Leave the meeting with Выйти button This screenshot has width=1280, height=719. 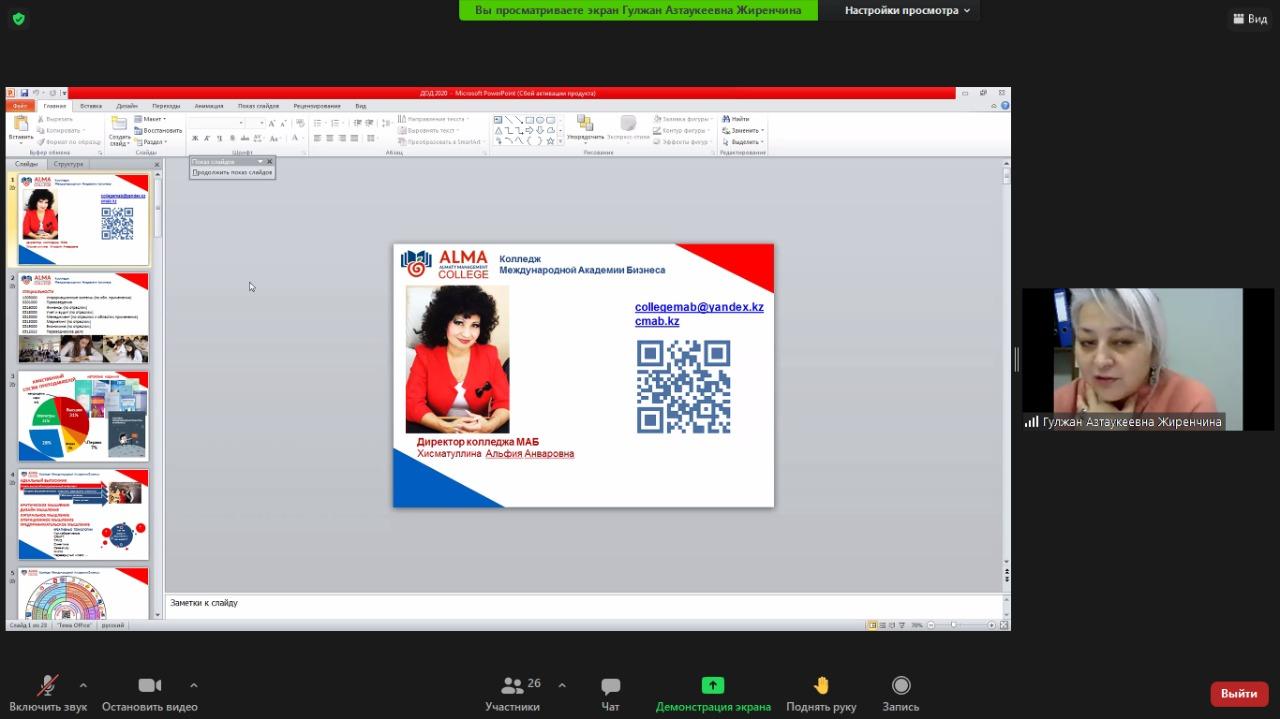1238,693
